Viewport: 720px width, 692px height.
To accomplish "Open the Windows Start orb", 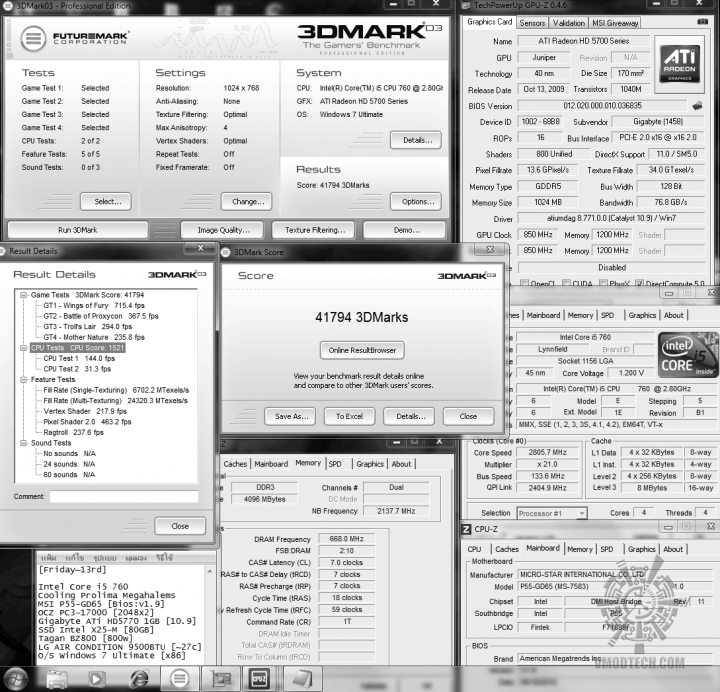I will [15, 679].
